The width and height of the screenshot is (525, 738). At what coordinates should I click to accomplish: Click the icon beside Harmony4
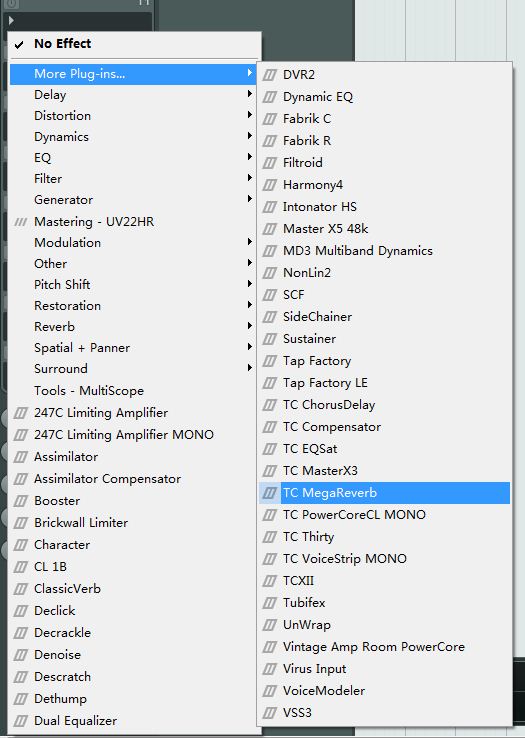tap(269, 184)
